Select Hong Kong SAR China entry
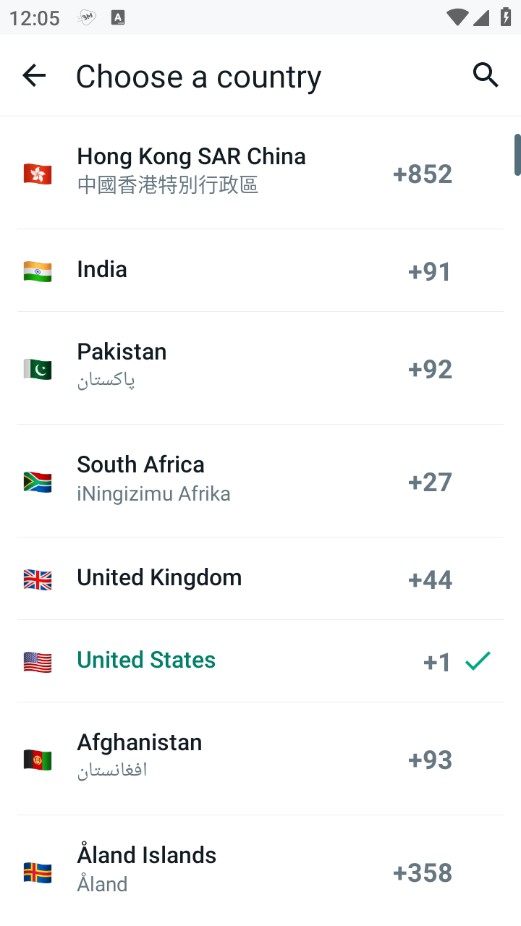 (x=260, y=173)
